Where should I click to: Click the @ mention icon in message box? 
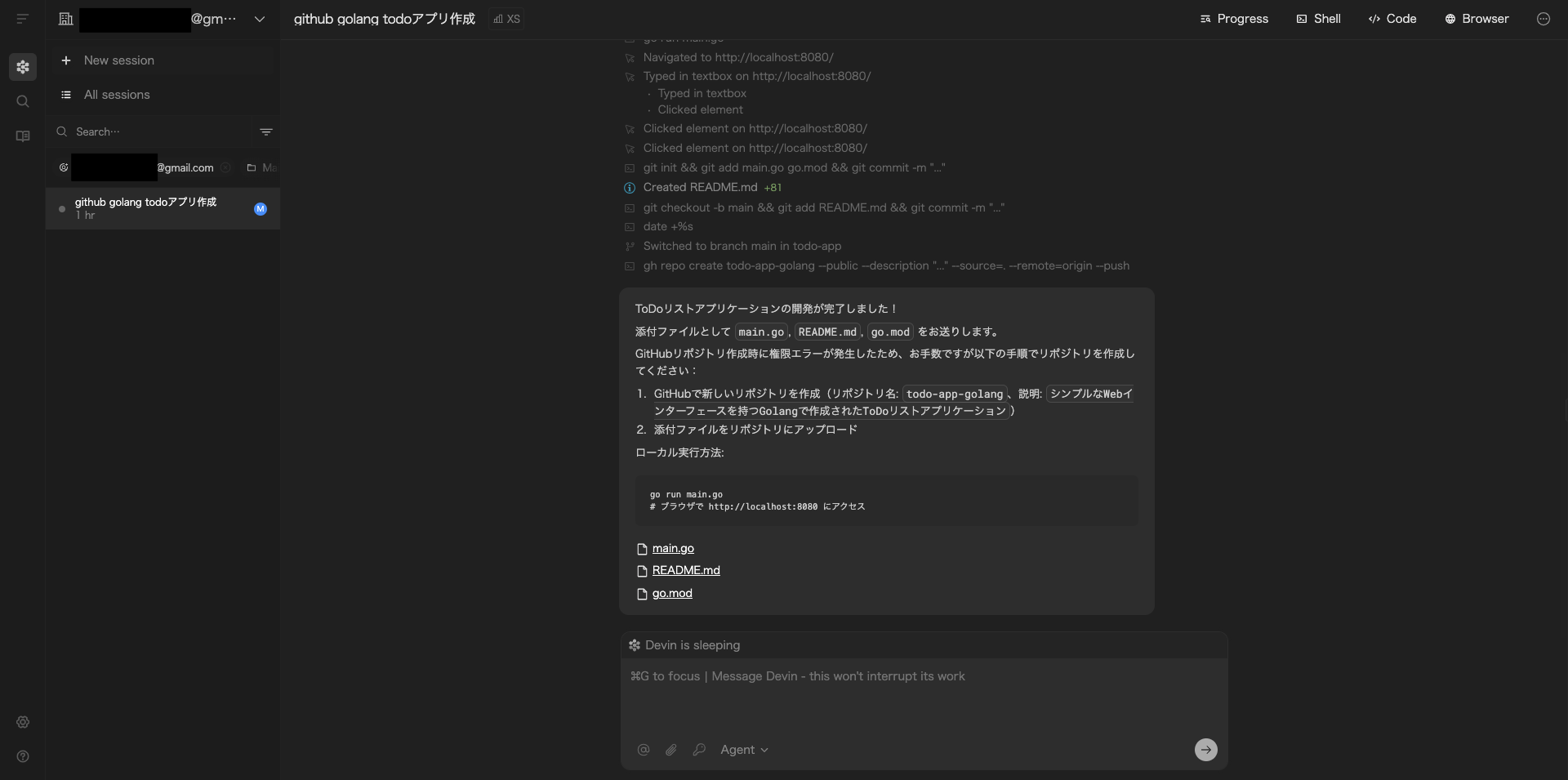coord(644,750)
